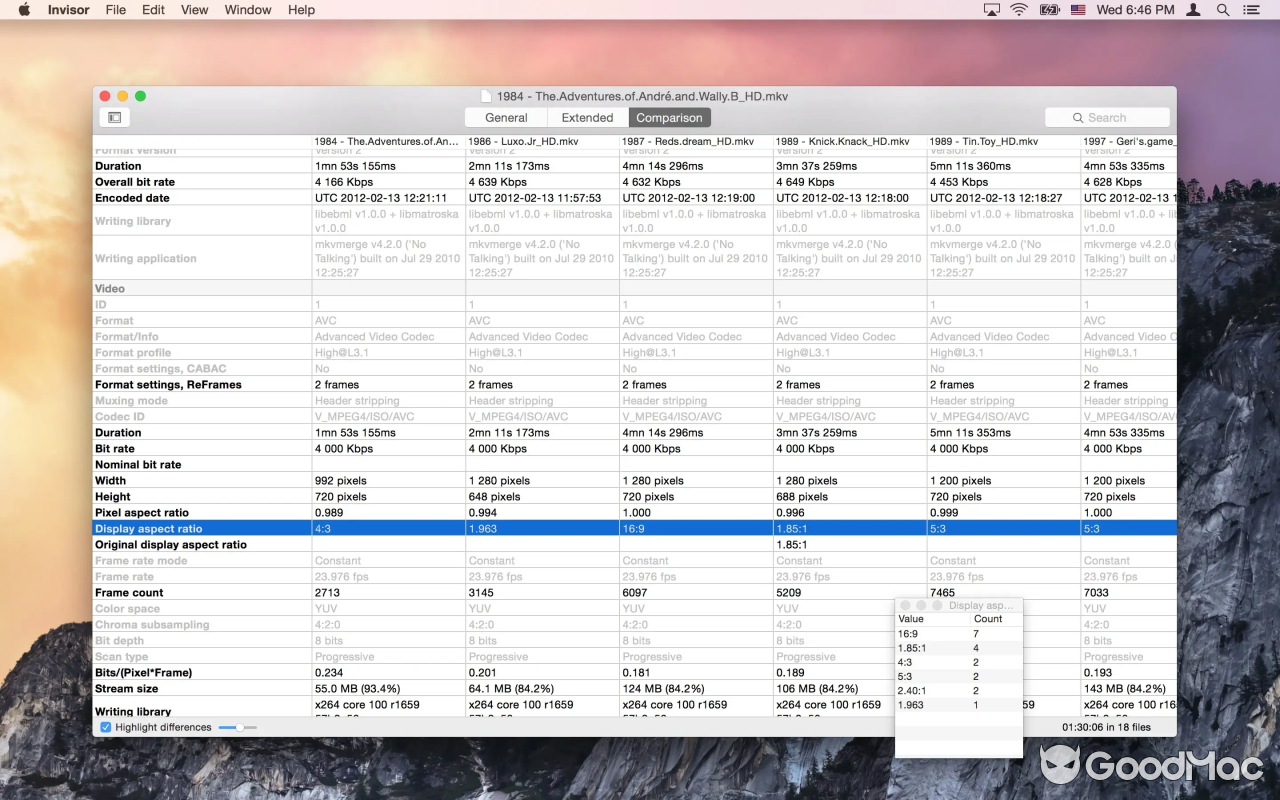The width and height of the screenshot is (1280, 800).
Task: Click the battery status icon
Action: pos(1049,10)
